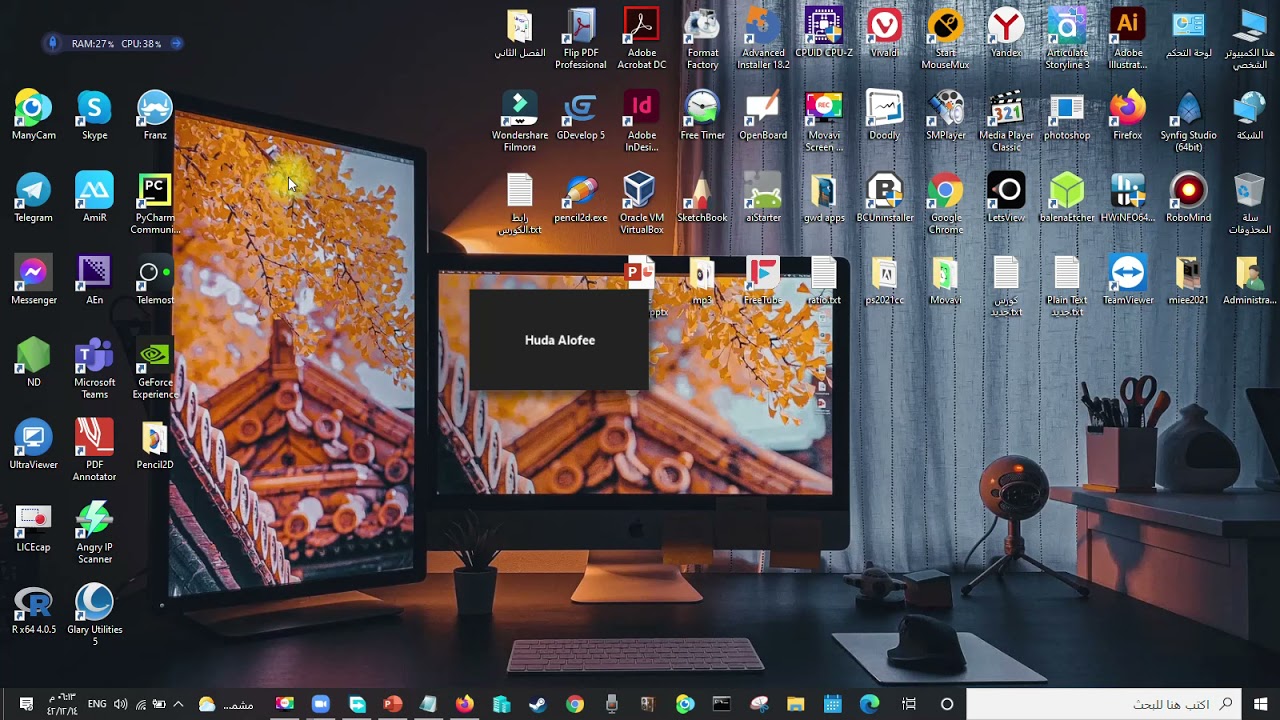Select the Doodly desktop icon
This screenshot has height=720, width=1280.
click(884, 115)
